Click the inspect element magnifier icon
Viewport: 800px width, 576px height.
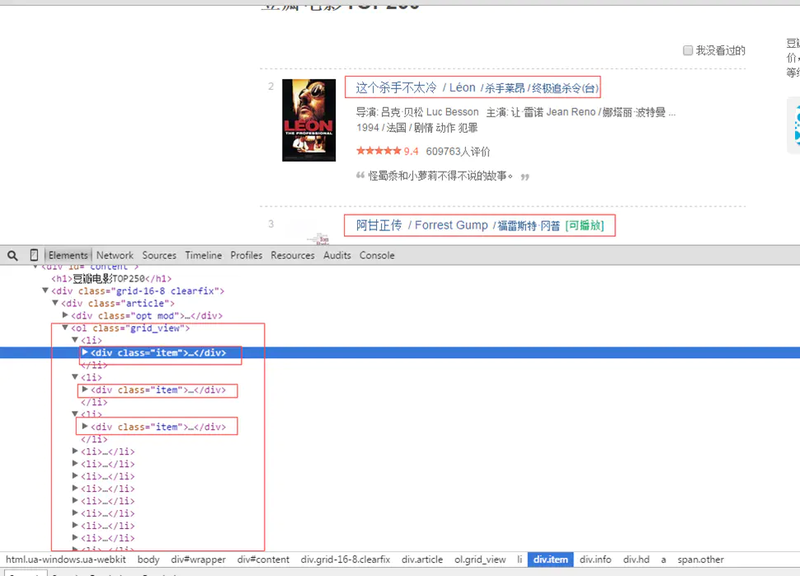click(x=12, y=255)
